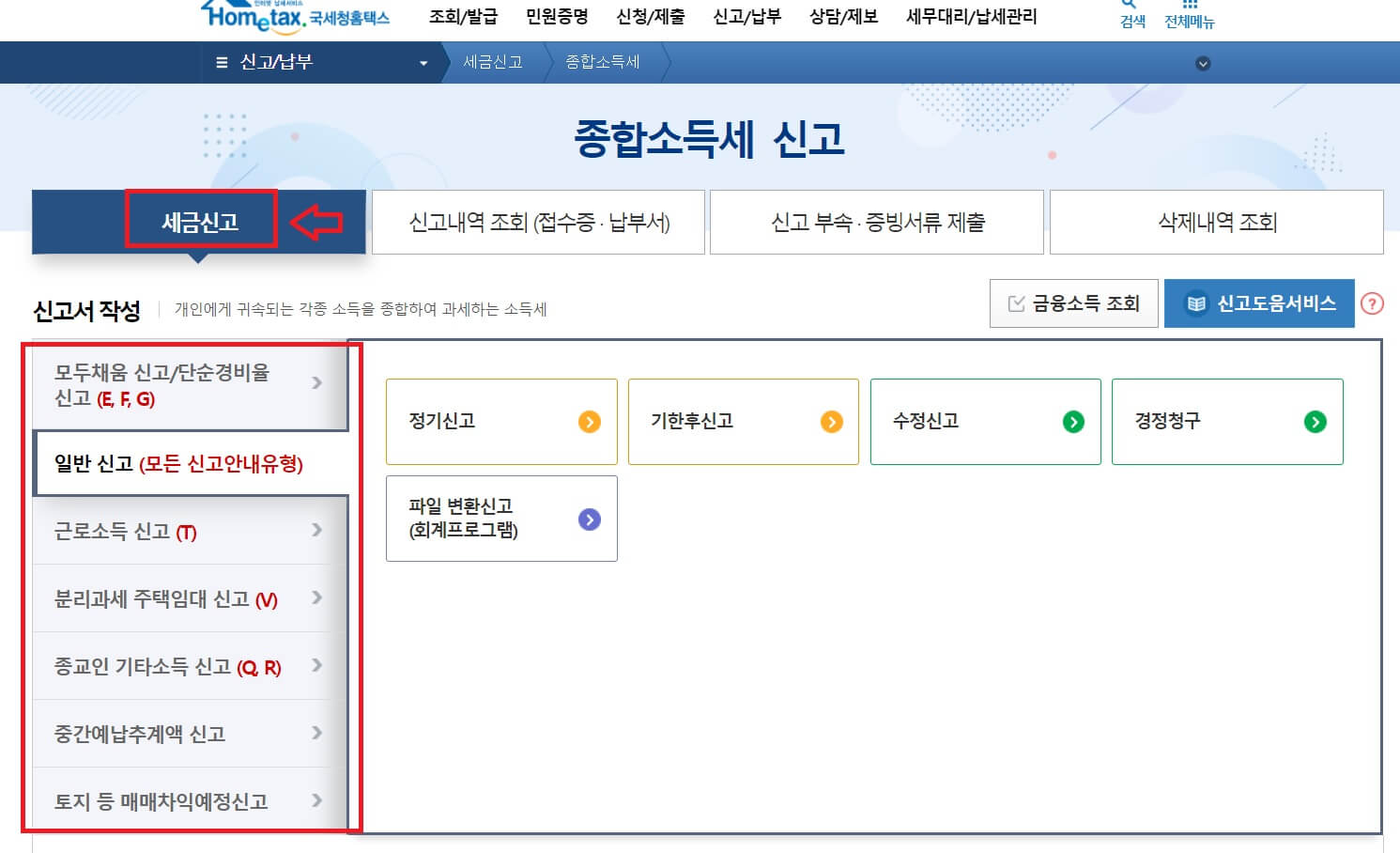Image resolution: width=1400 pixels, height=853 pixels.
Task: Switch to the 삭제내역 조회 tab
Action: pos(1216,222)
